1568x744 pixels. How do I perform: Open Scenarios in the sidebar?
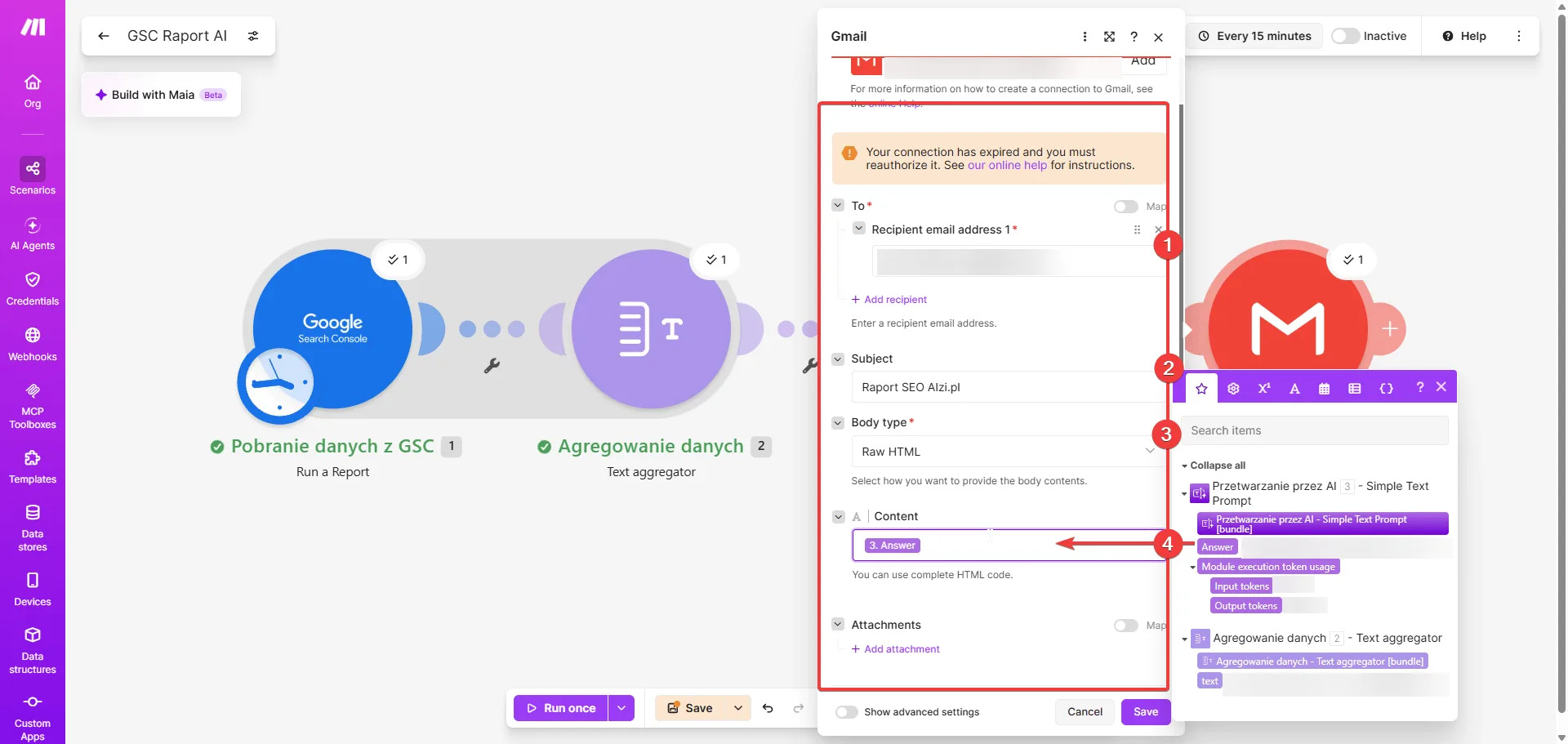33,176
